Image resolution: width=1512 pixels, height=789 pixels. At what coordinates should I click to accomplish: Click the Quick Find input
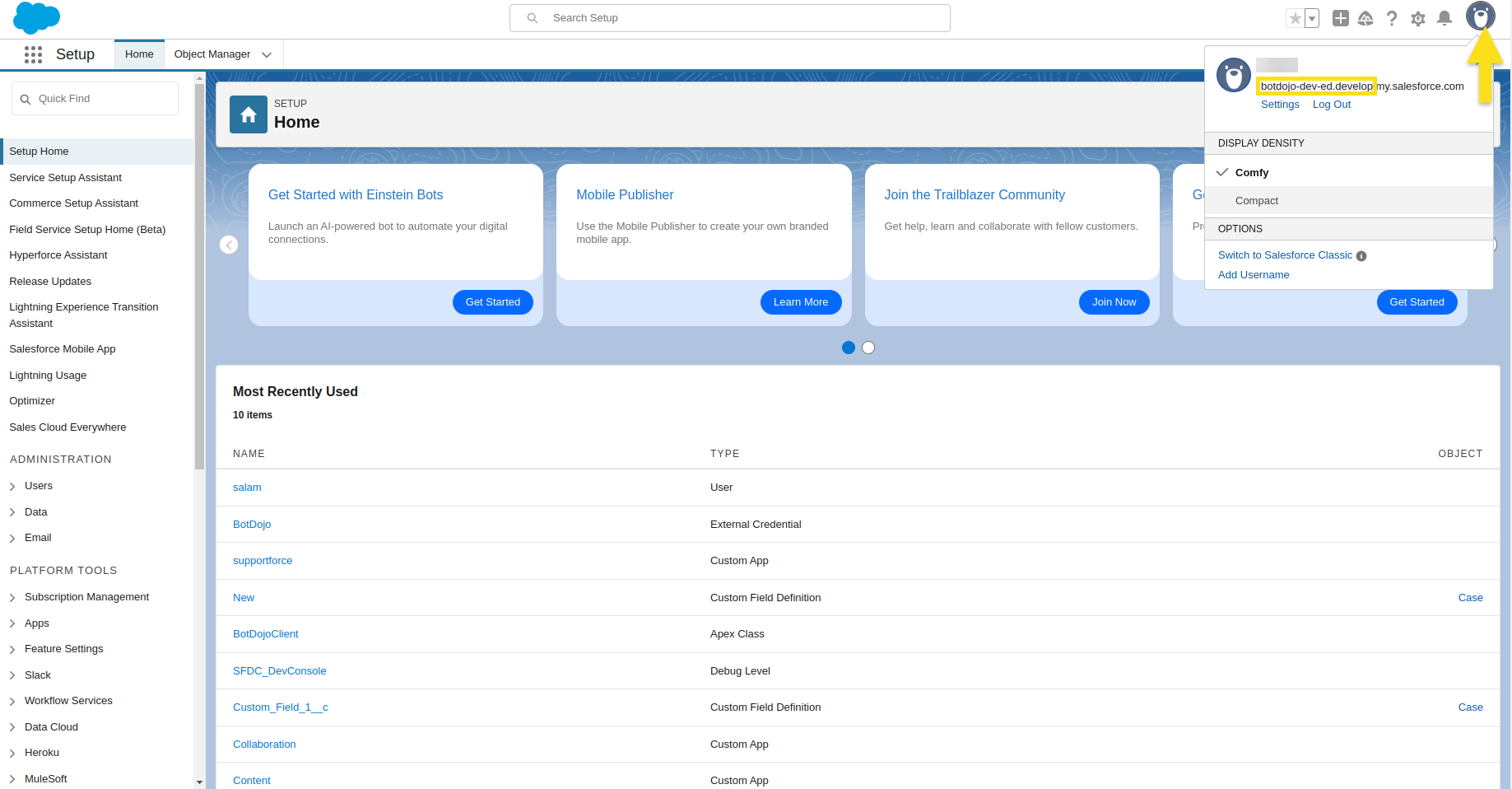pos(95,99)
